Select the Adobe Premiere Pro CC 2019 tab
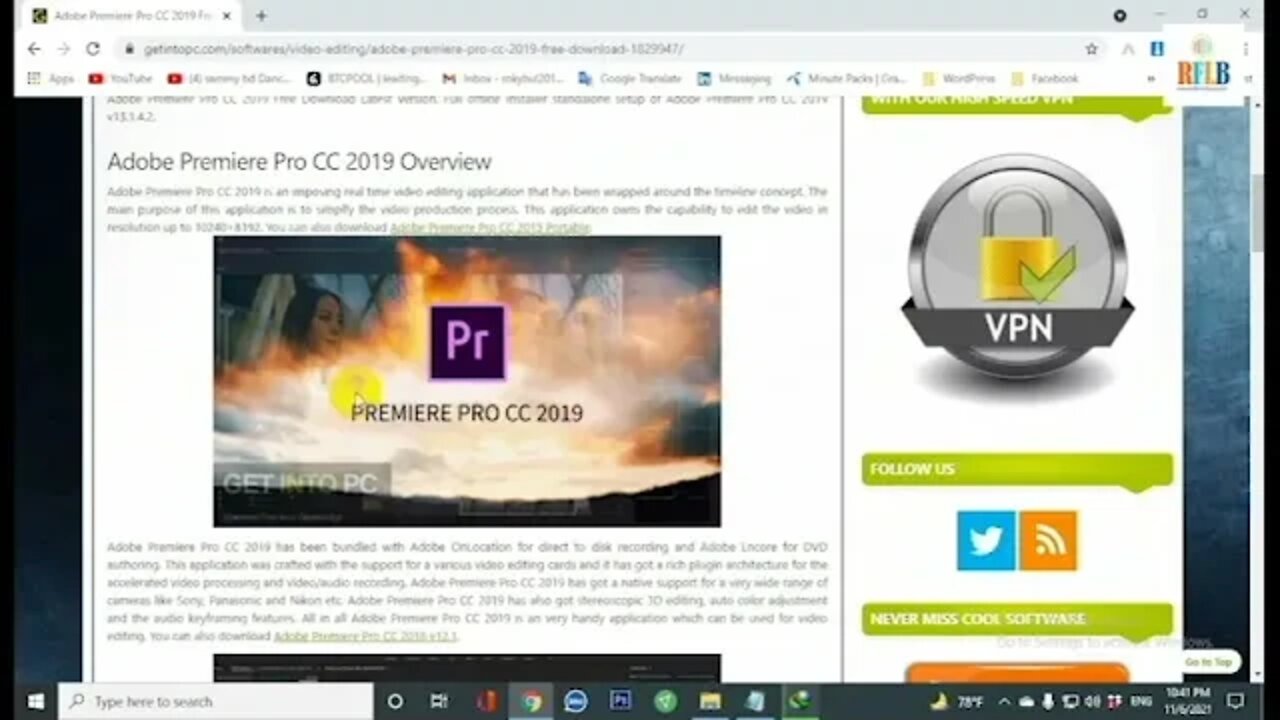Screen dimensions: 1280x720 pos(130,16)
